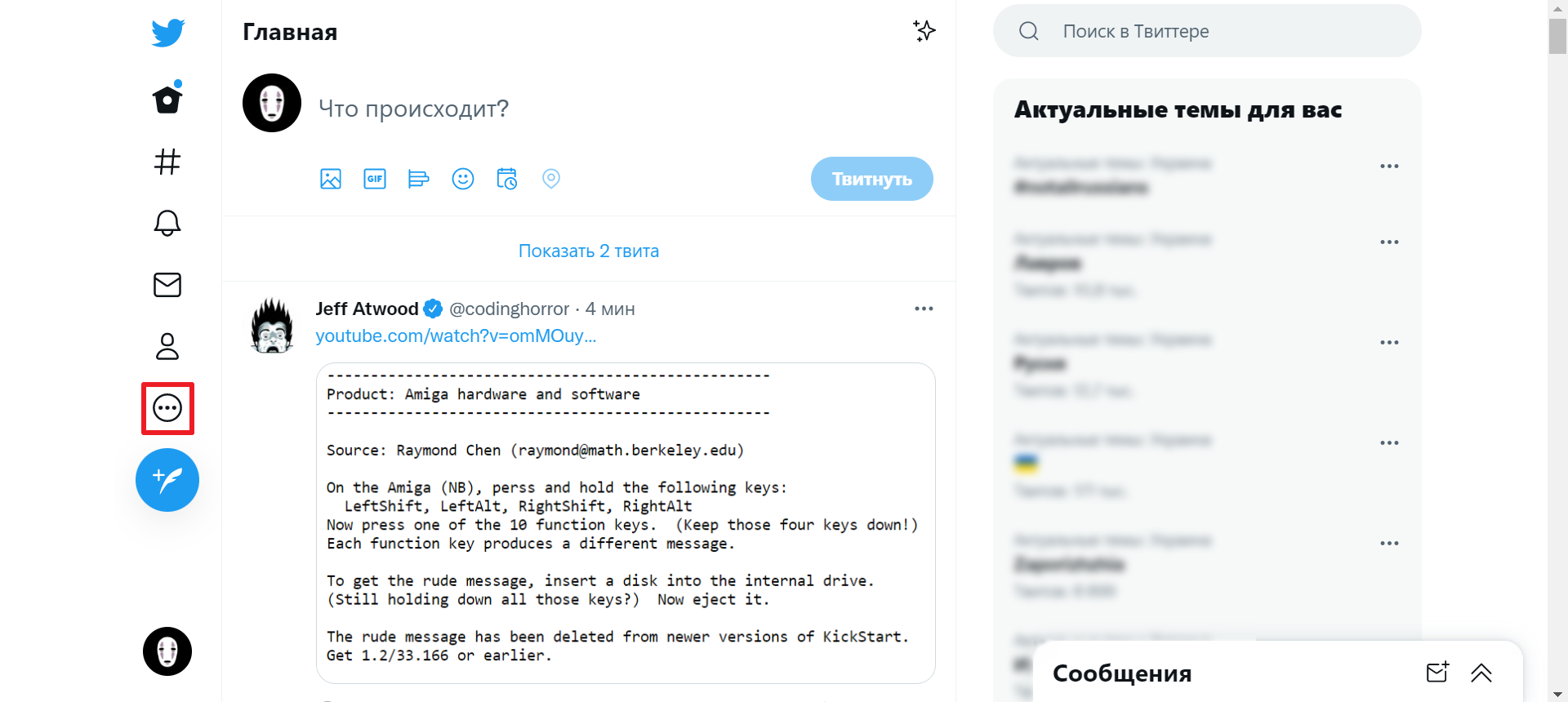The height and width of the screenshot is (702, 1568).
Task: Open the Home icon in sidebar
Action: point(167,99)
